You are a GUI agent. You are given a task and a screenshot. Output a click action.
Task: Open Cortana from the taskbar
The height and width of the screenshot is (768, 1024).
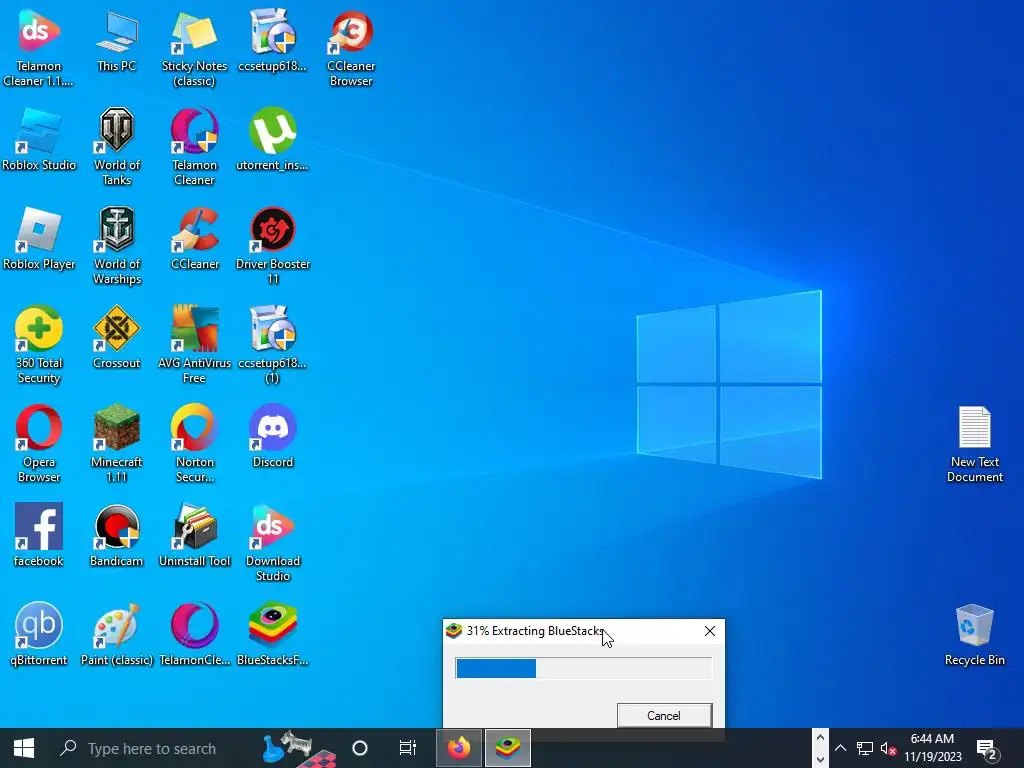tap(360, 748)
